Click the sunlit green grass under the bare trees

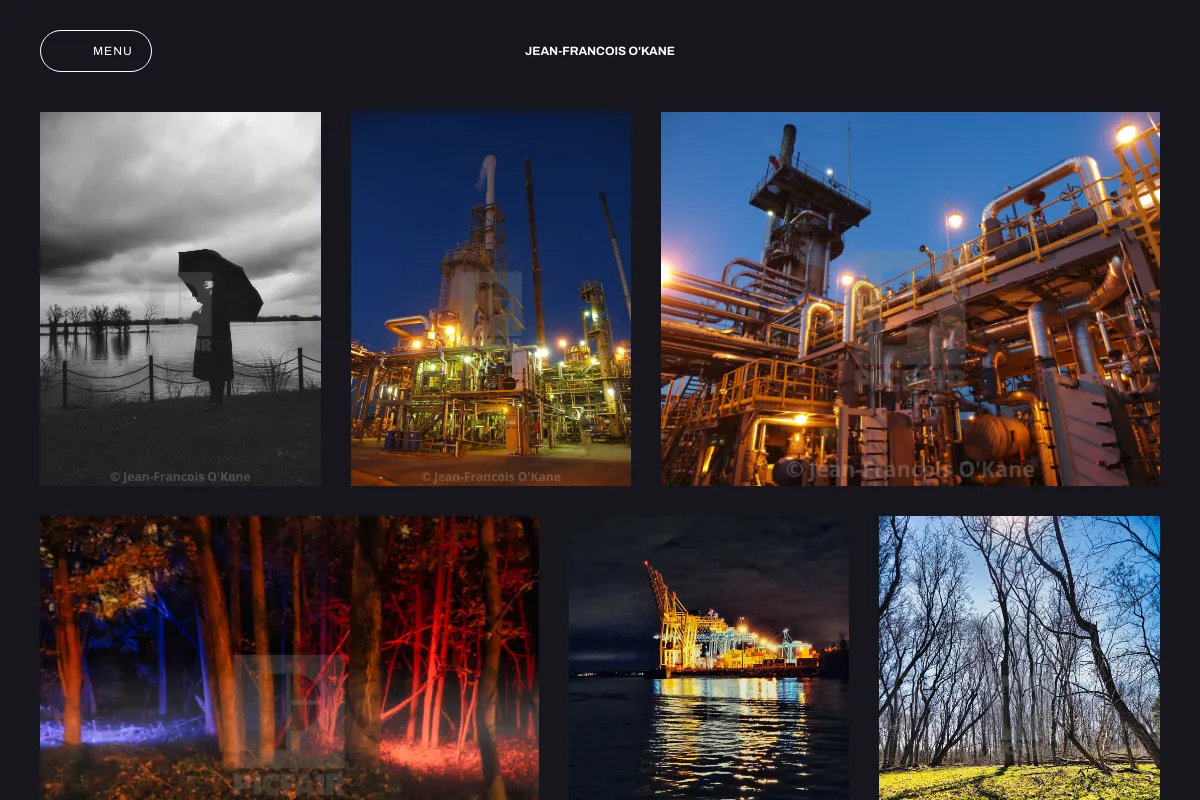(1019, 783)
